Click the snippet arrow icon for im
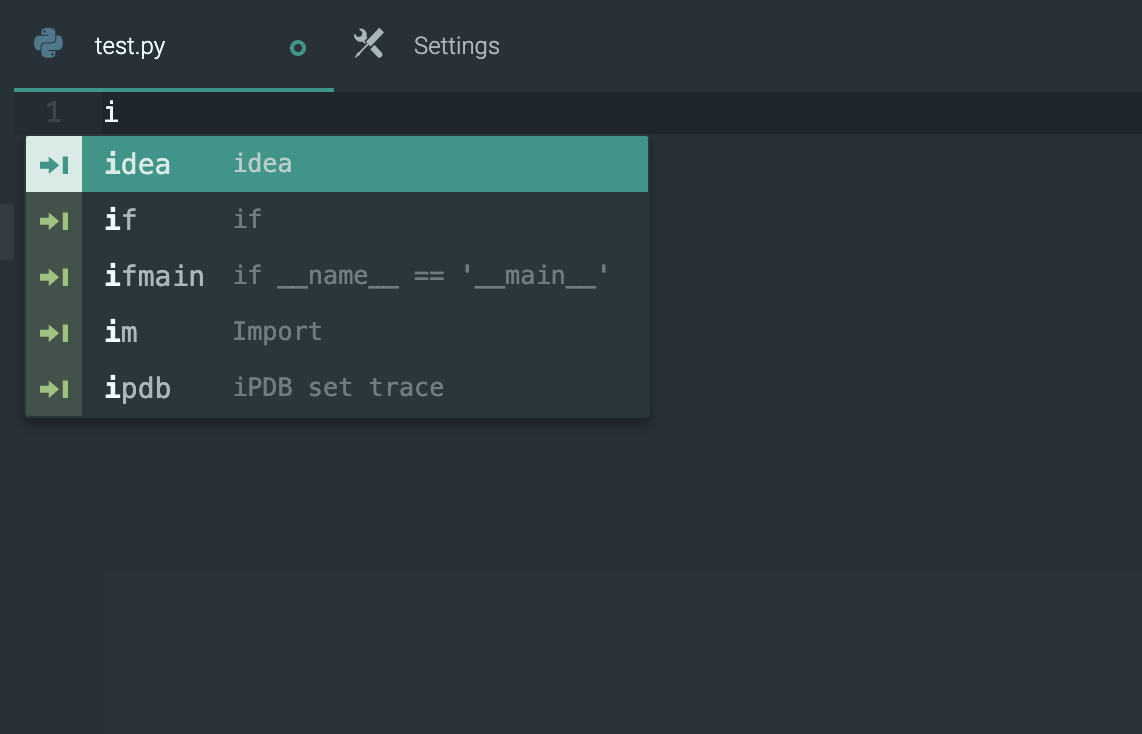Image resolution: width=1142 pixels, height=734 pixels. (54, 332)
